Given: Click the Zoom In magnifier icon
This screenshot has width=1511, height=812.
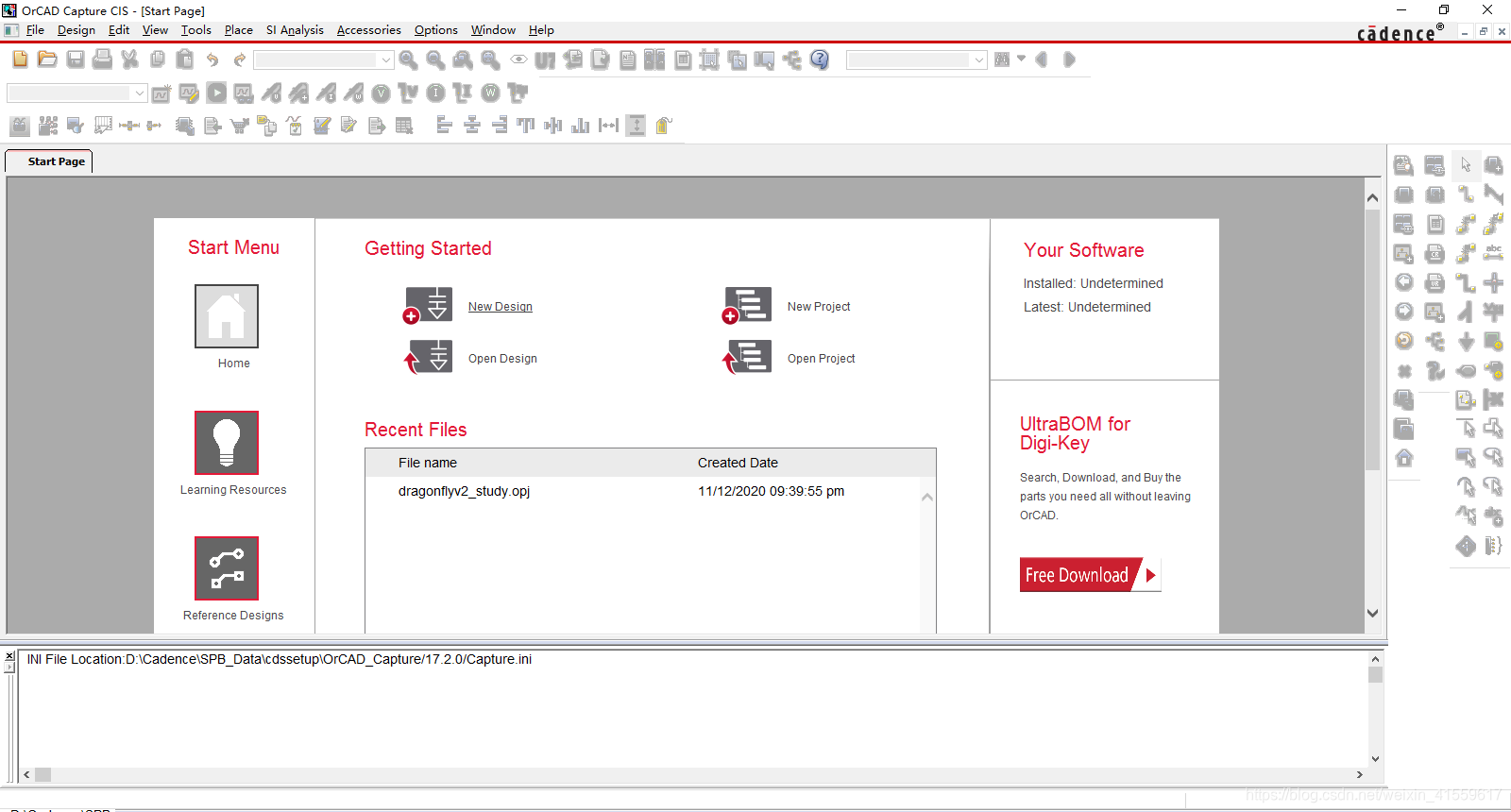Looking at the screenshot, I should point(408,59).
